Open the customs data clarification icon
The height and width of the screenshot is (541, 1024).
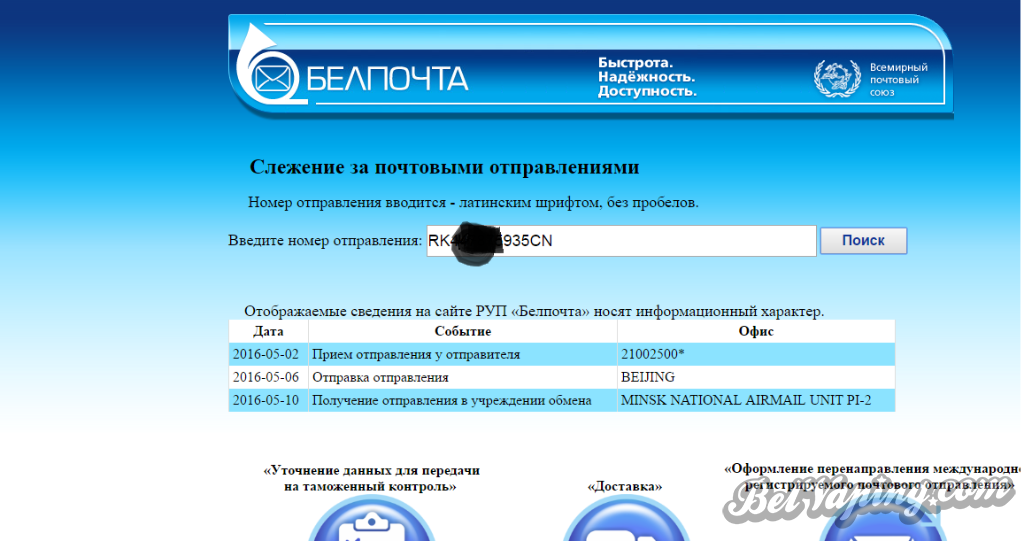(x=372, y=518)
